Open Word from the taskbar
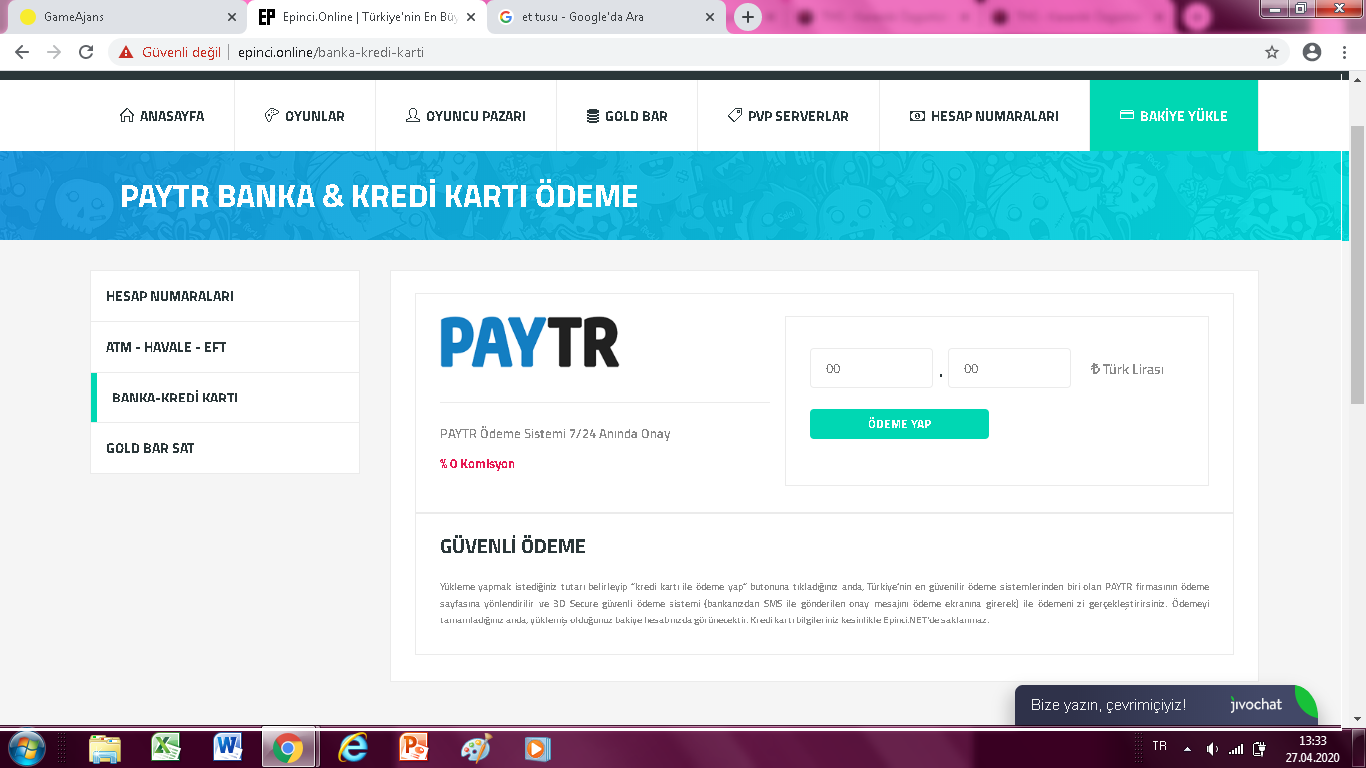 point(228,747)
